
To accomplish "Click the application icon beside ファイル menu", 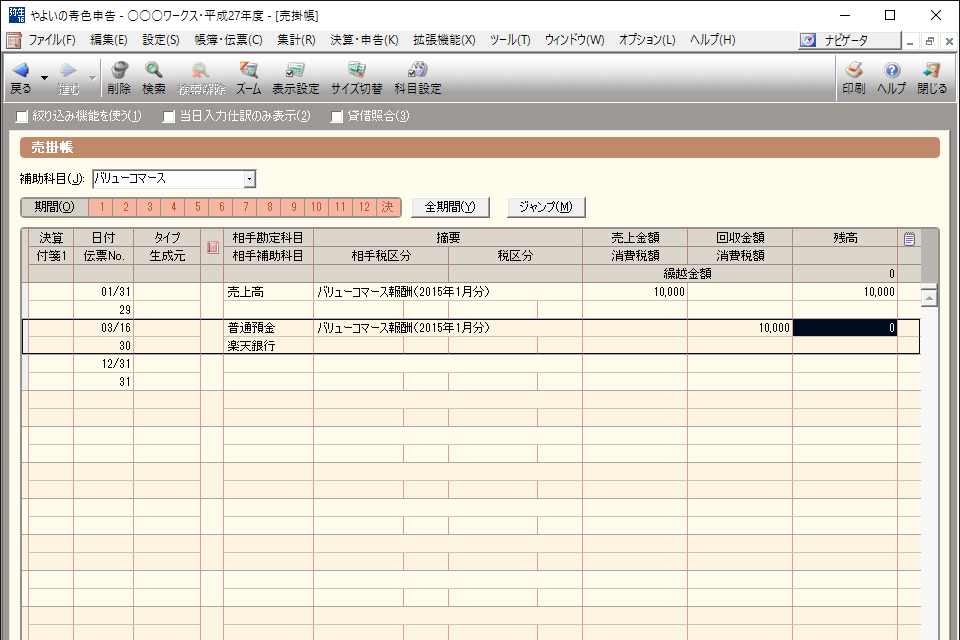I will 13,40.
